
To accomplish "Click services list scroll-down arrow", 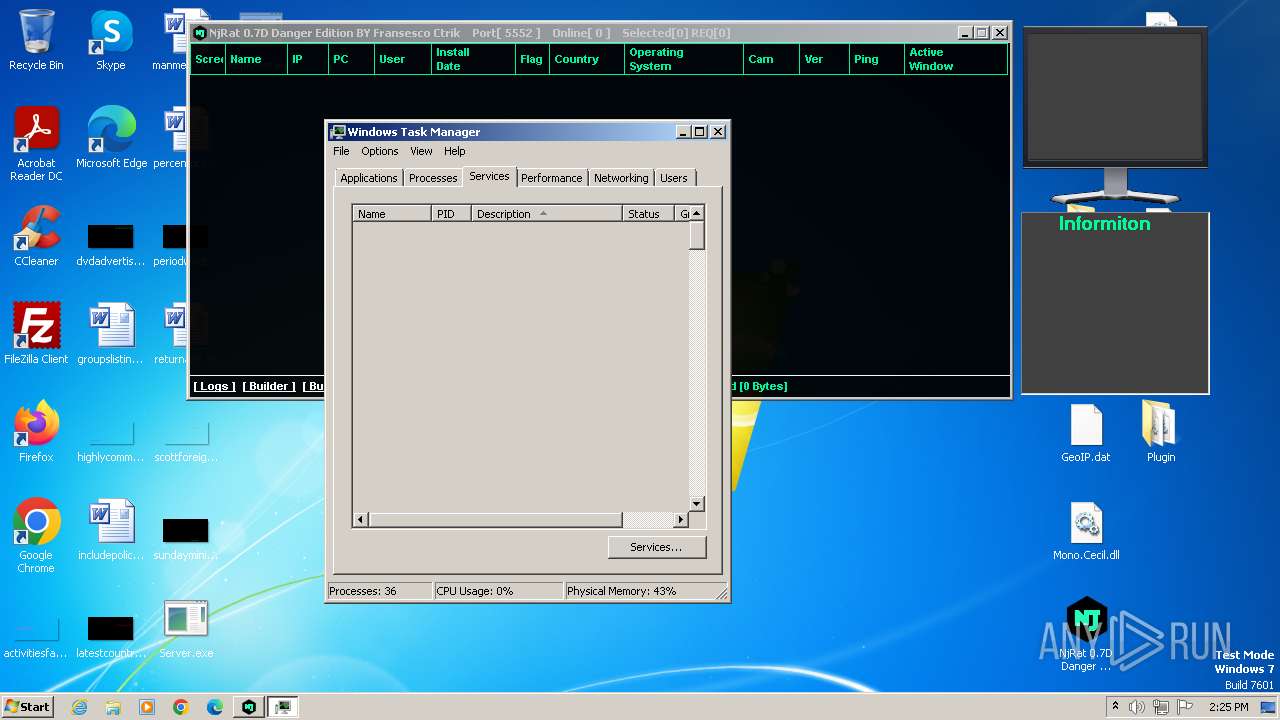I will pyautogui.click(x=697, y=504).
